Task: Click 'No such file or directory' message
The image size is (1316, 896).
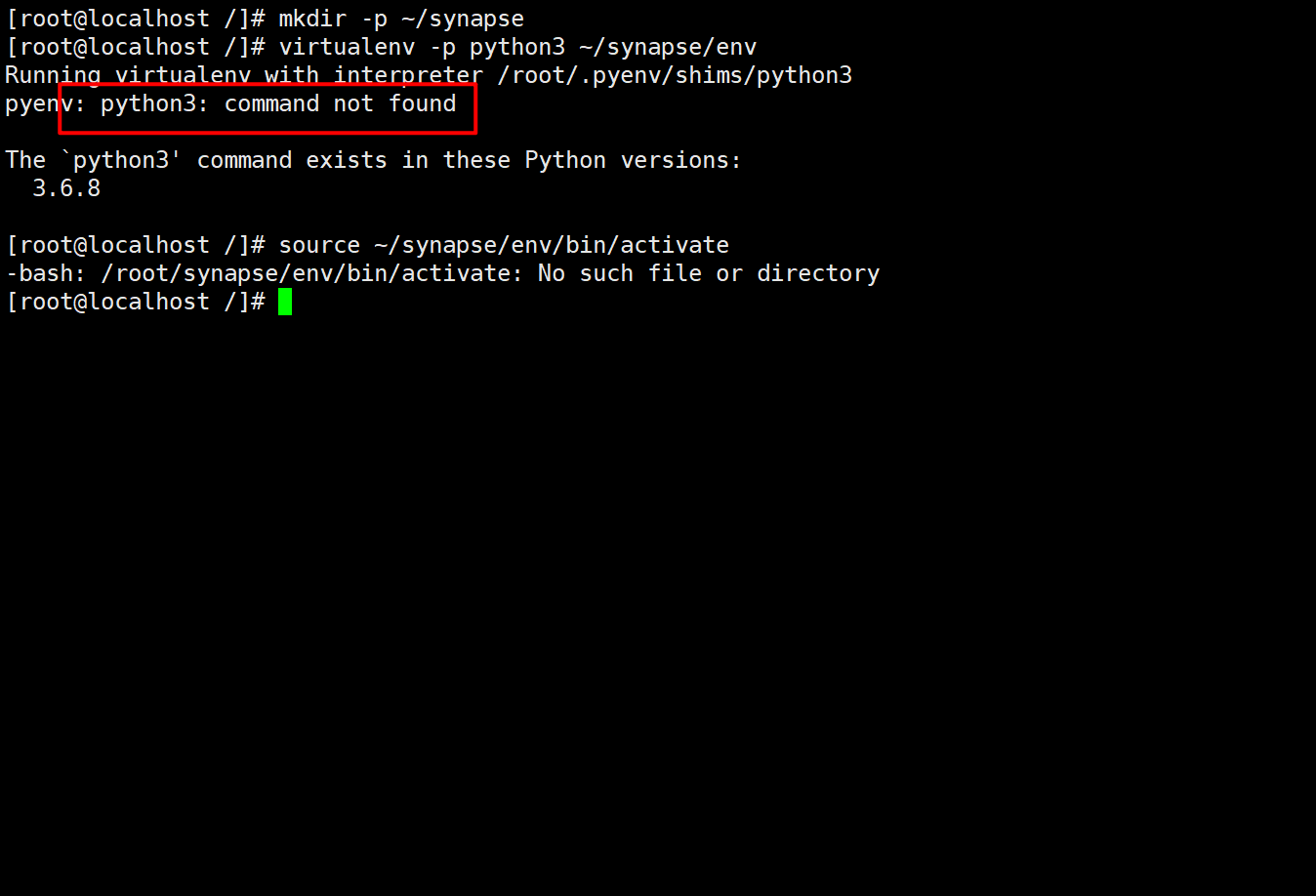Action: (x=709, y=273)
